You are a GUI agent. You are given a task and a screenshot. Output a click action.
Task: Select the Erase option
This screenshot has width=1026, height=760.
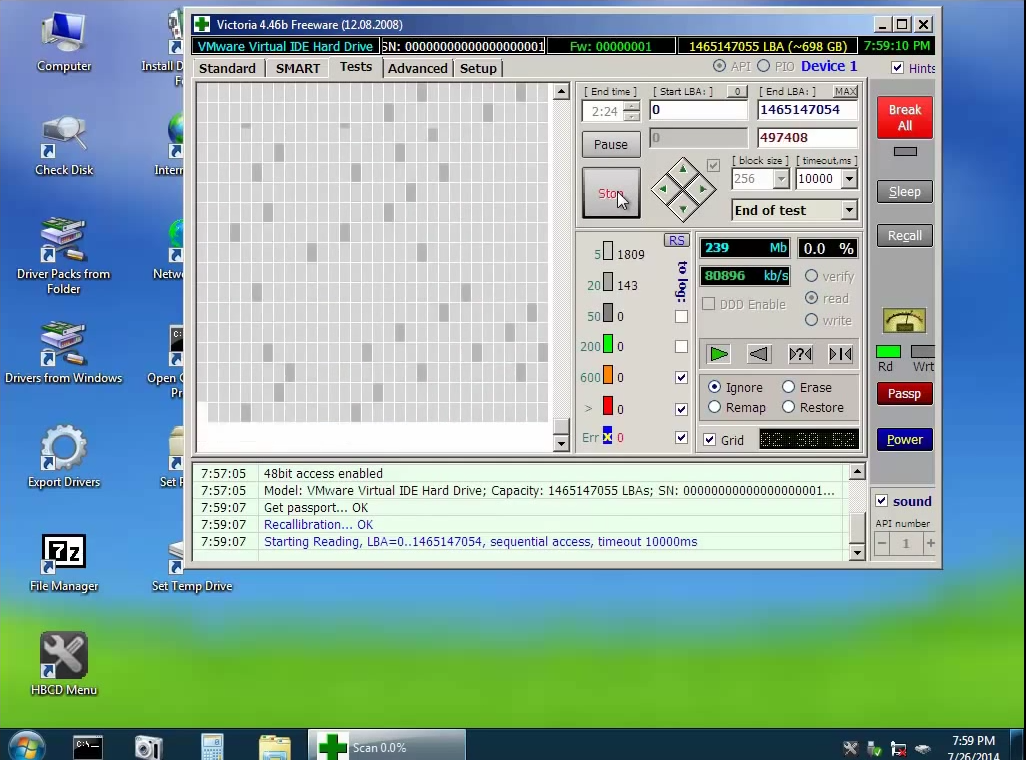point(788,387)
